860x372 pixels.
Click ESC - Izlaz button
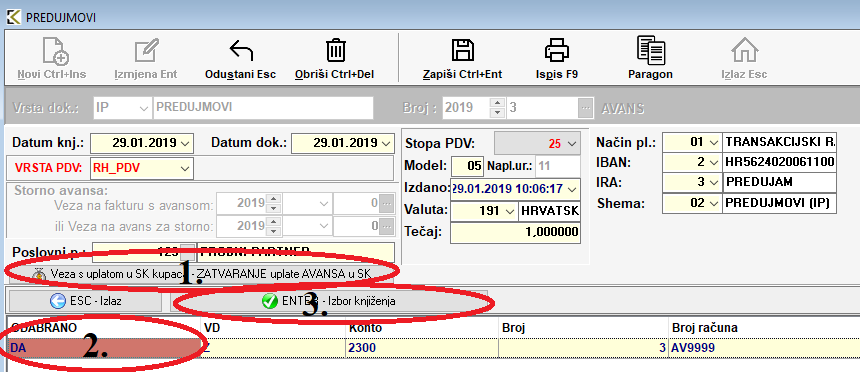(85, 301)
